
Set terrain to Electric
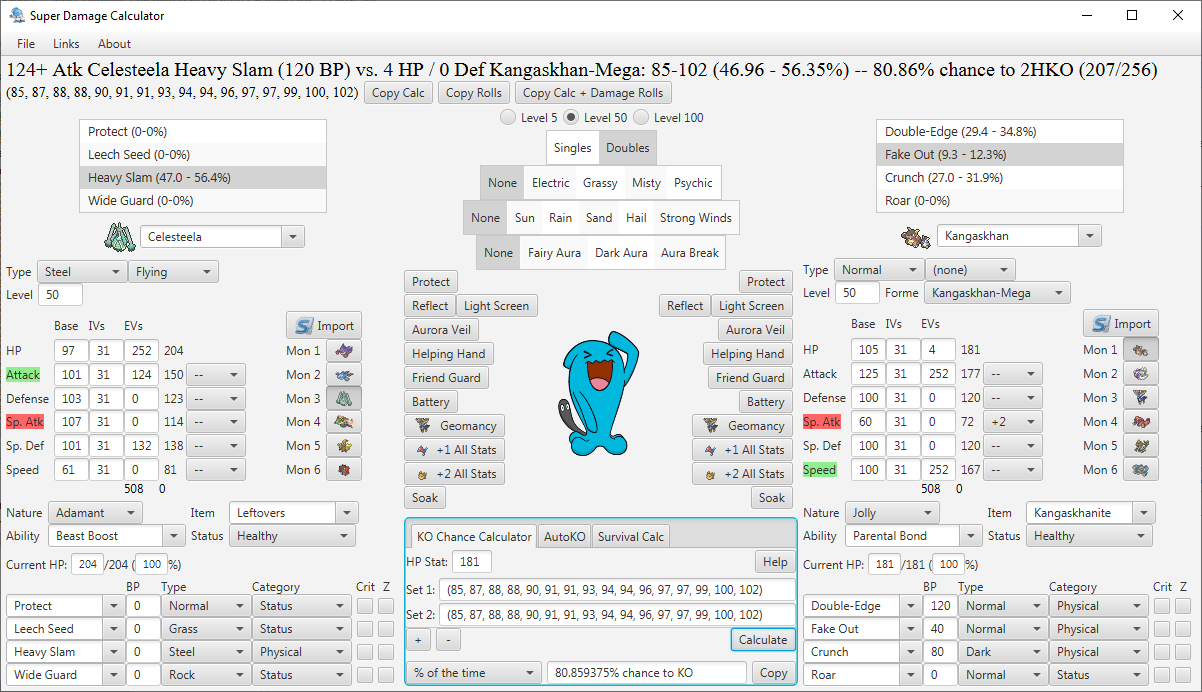click(550, 183)
